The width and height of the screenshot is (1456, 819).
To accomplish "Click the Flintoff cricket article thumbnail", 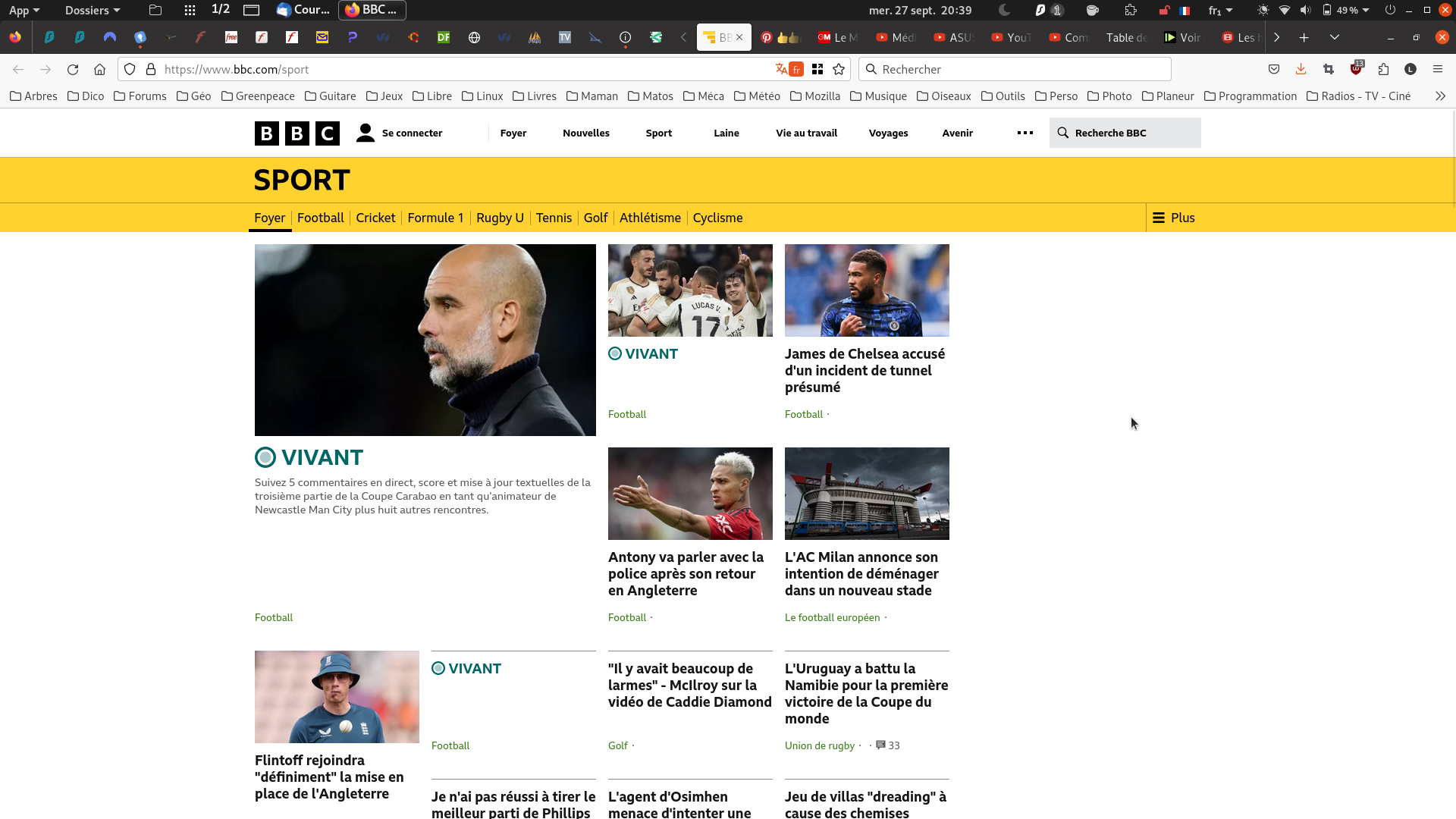I will coord(337,697).
